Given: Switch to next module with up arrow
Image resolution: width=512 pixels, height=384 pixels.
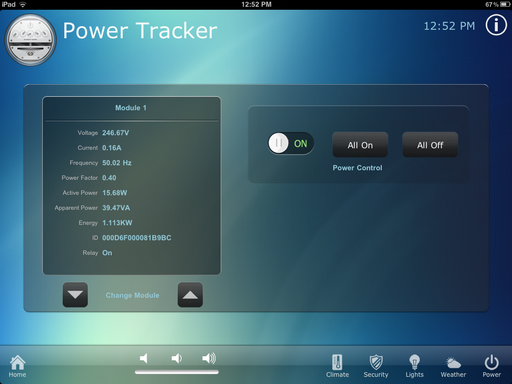Looking at the screenshot, I should 190,295.
